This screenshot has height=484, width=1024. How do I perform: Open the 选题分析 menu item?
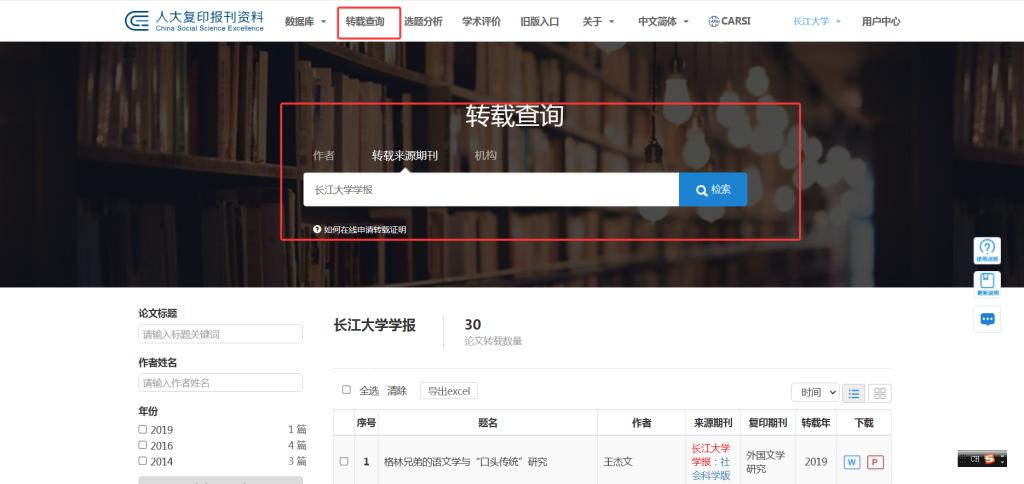423,22
